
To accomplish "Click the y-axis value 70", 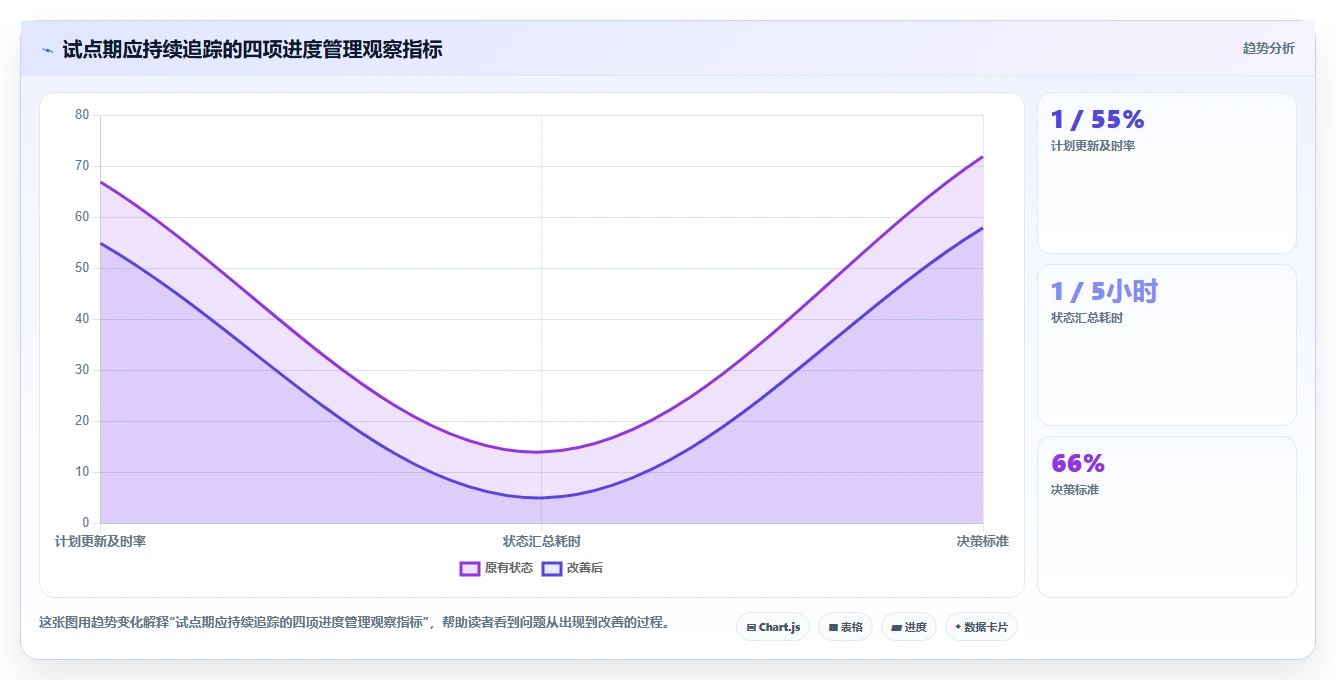I will (x=82, y=166).
